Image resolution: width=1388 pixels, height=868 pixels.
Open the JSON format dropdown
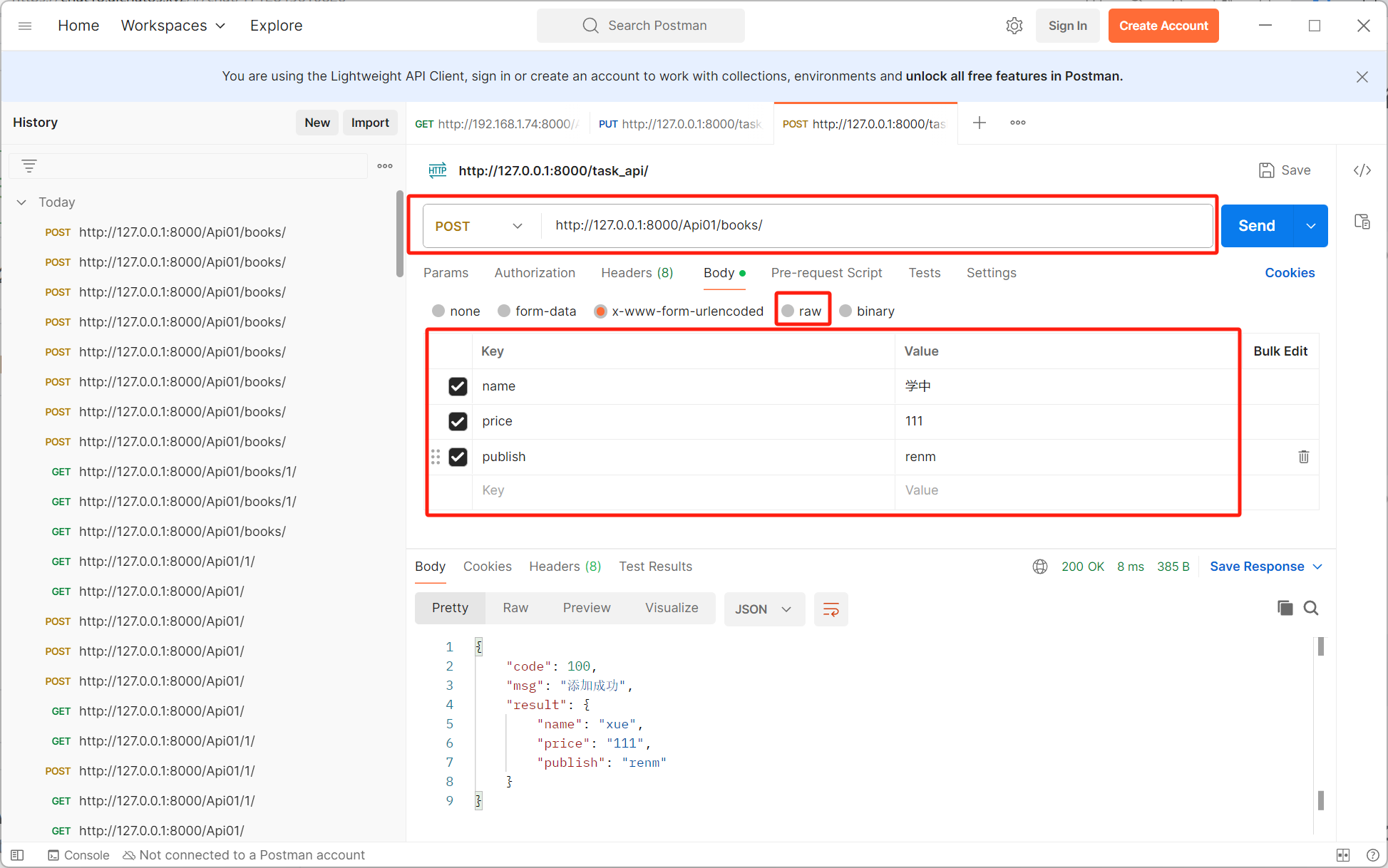click(764, 609)
